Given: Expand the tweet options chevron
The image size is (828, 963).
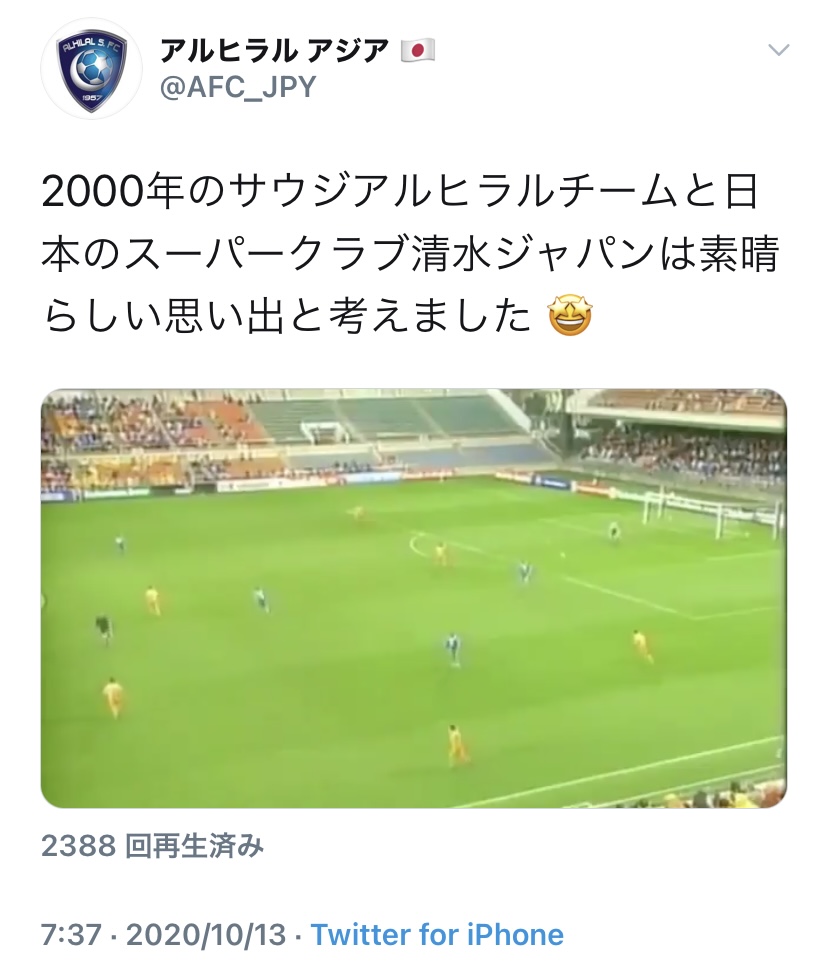Looking at the screenshot, I should pyautogui.click(x=778, y=50).
